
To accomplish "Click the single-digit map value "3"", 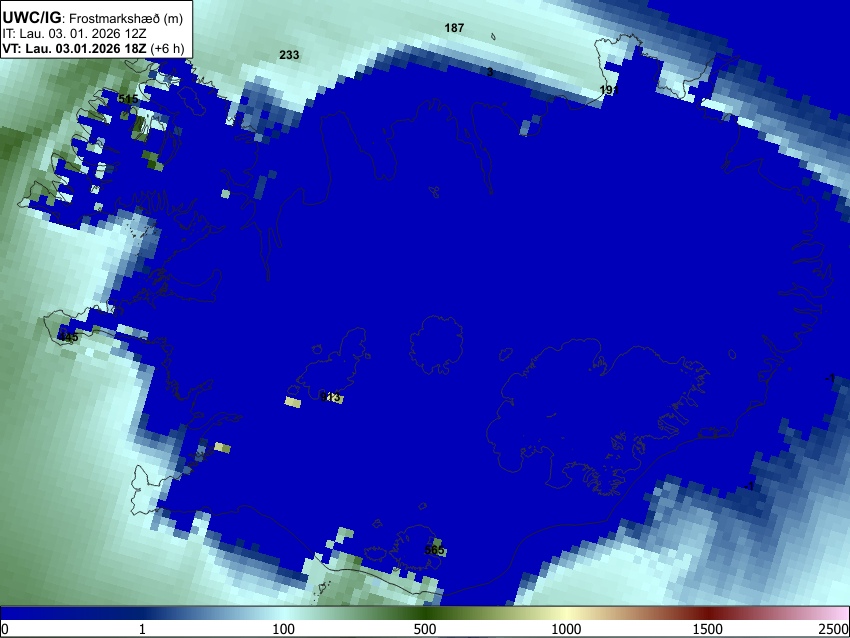I will coord(490,72).
